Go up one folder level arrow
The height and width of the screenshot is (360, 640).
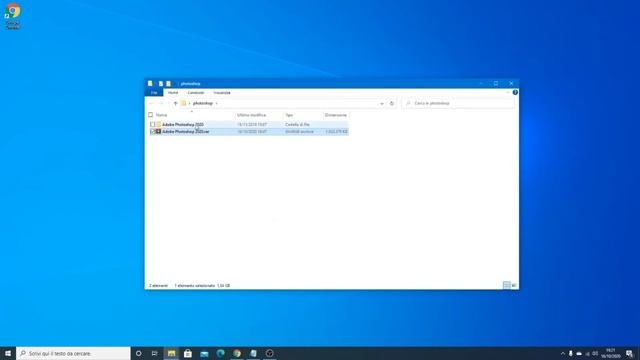coord(176,104)
